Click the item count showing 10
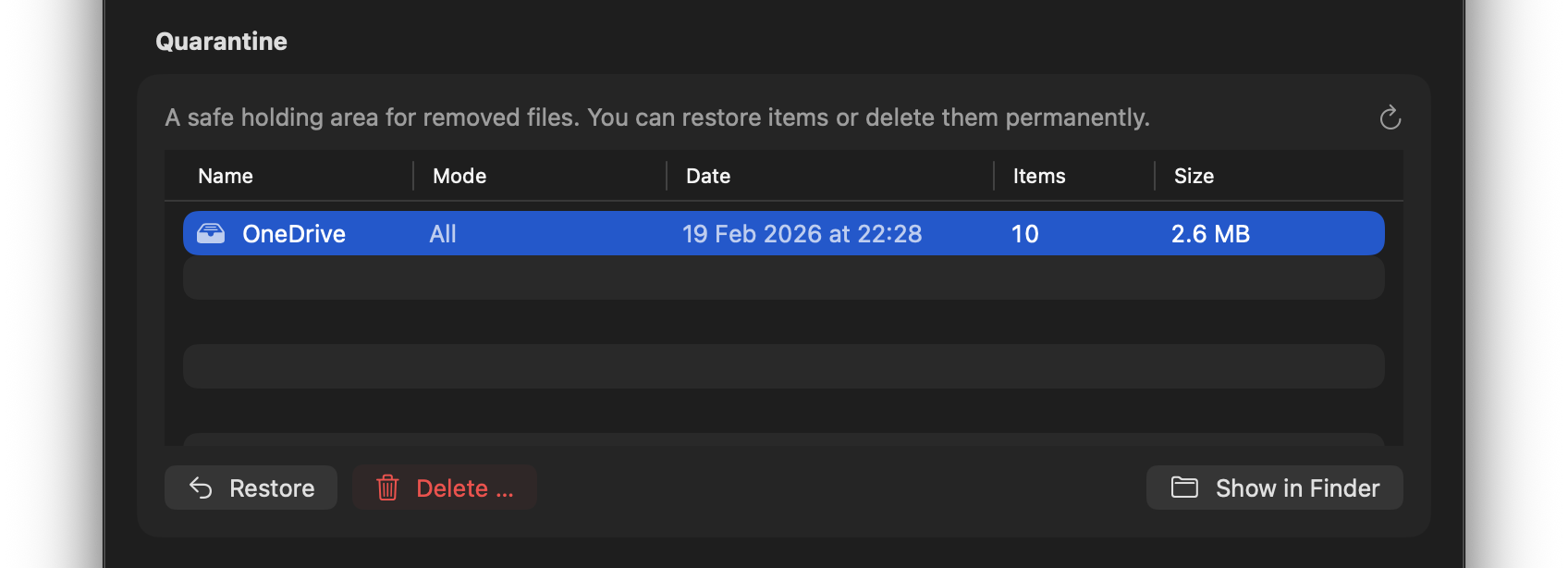Image resolution: width=1568 pixels, height=568 pixels. pos(1024,233)
